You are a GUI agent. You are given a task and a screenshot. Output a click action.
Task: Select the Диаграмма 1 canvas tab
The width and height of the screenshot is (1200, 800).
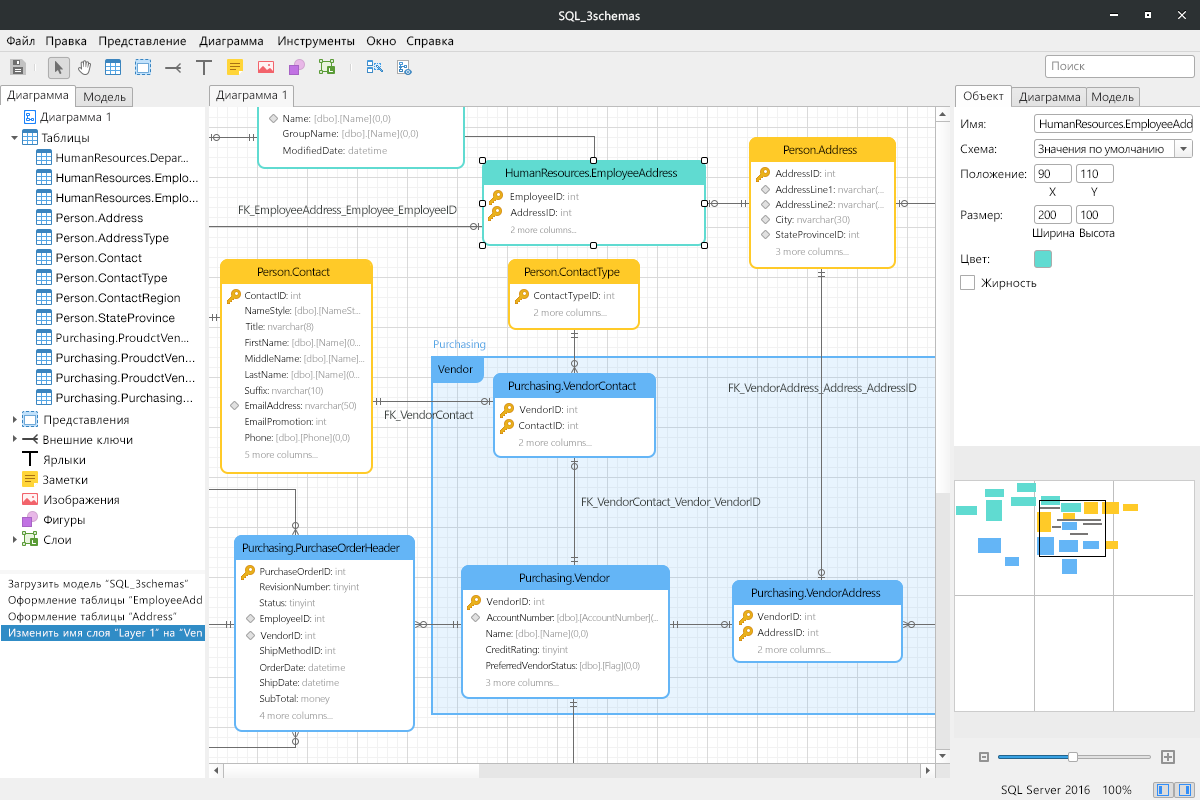(x=251, y=95)
